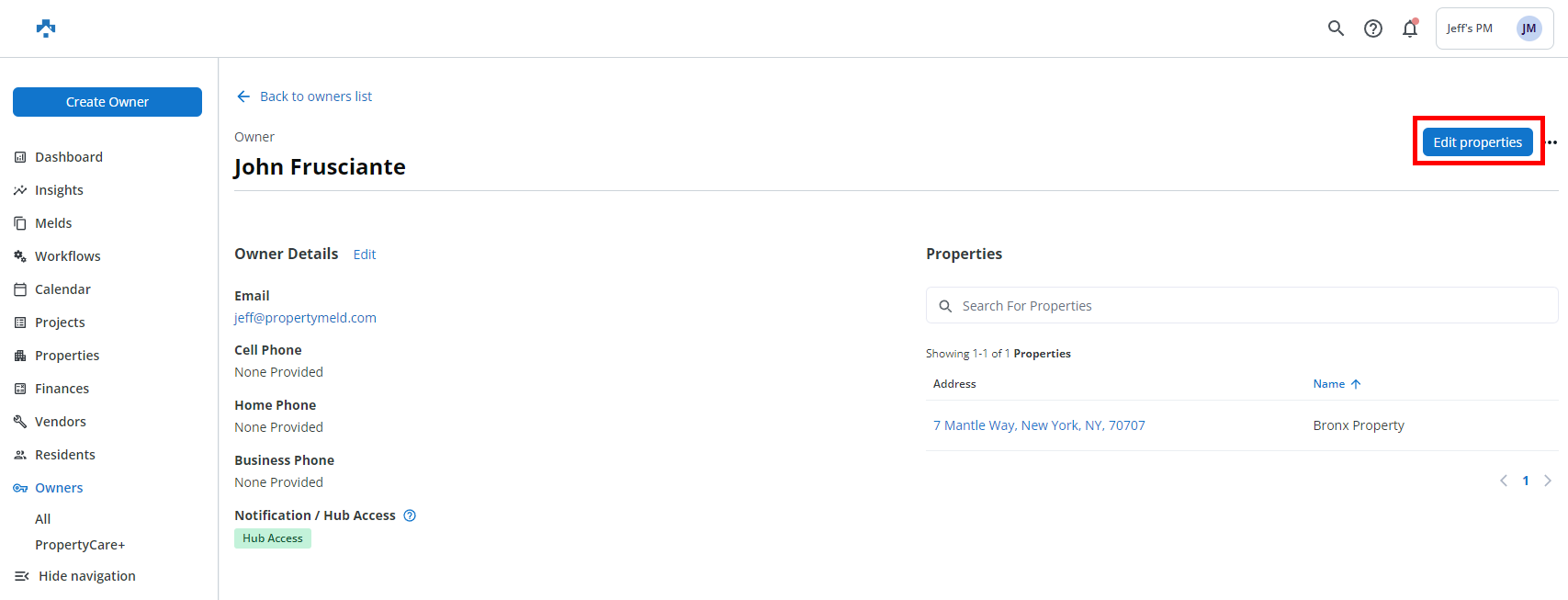Image resolution: width=1568 pixels, height=600 pixels.
Task: Click the Property Meld logo icon
Action: 46,28
